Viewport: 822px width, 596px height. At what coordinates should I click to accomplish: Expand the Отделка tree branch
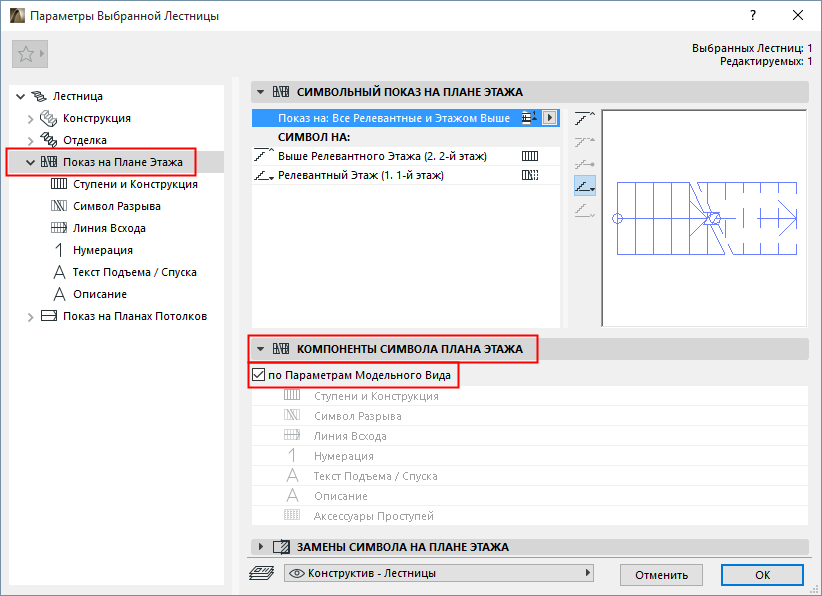pyautogui.click(x=30, y=141)
